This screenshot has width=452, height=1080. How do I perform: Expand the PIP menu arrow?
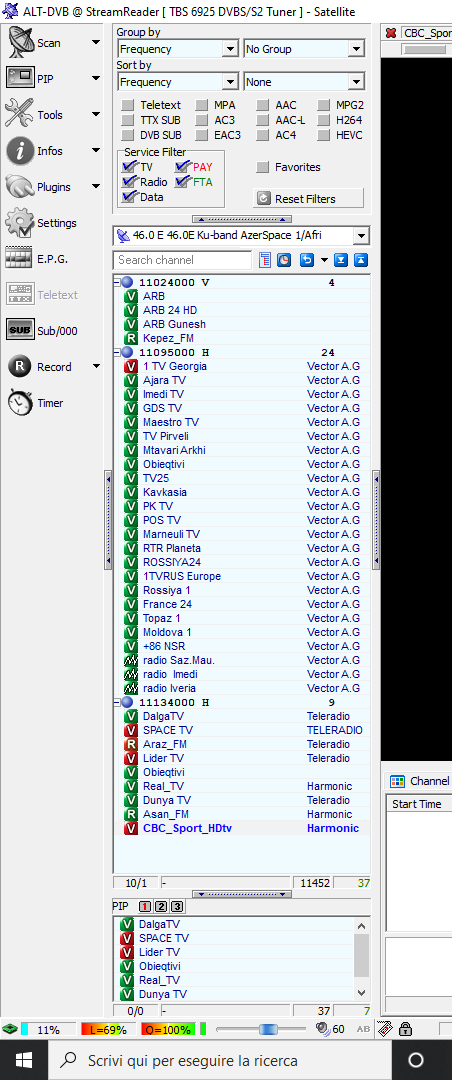point(96,79)
